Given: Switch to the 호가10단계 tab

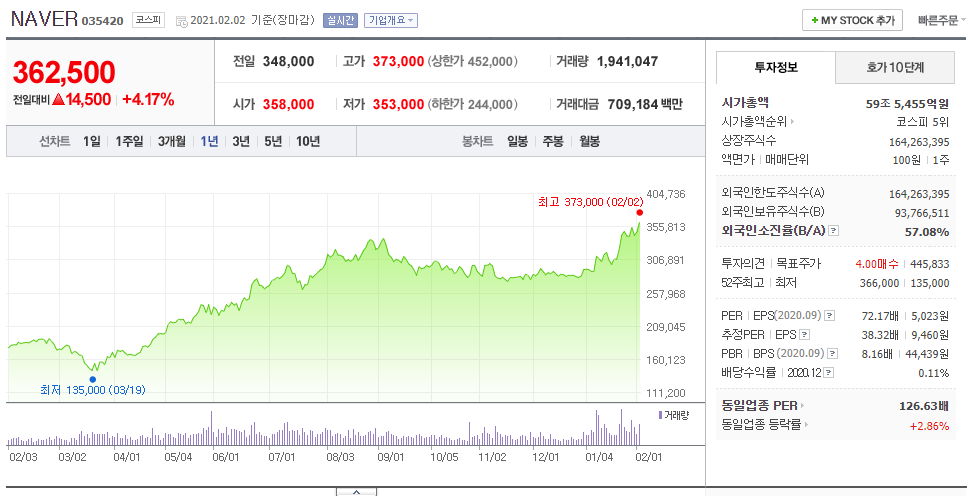Looking at the screenshot, I should click(x=895, y=68).
